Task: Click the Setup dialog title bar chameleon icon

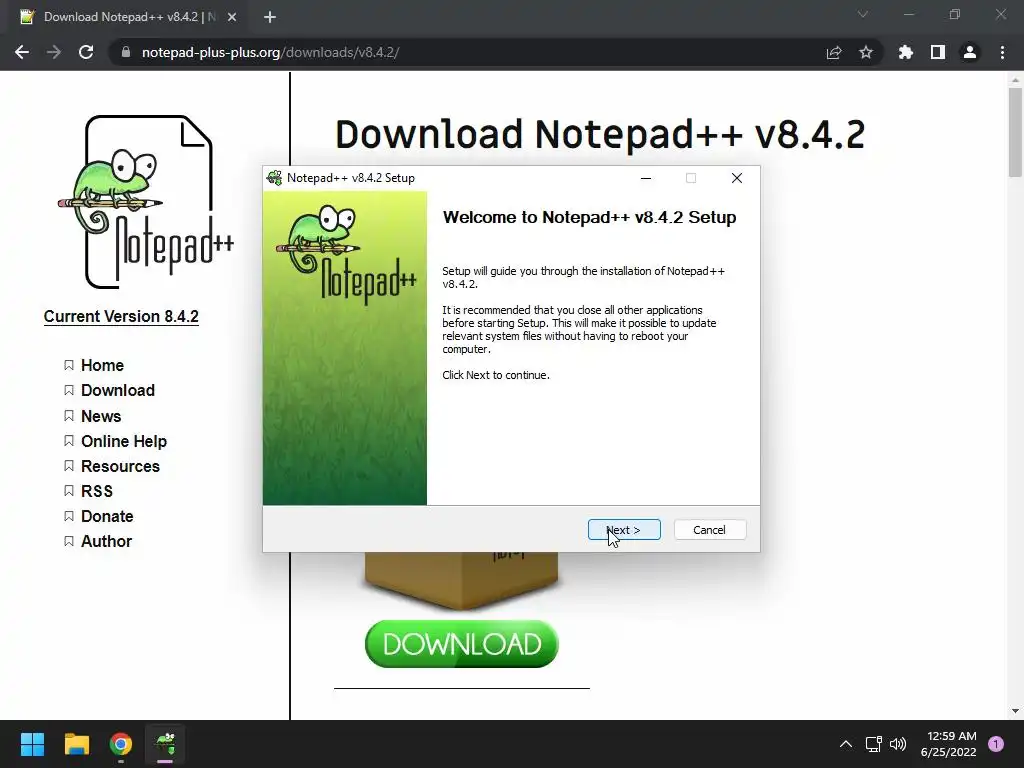Action: [x=274, y=178]
